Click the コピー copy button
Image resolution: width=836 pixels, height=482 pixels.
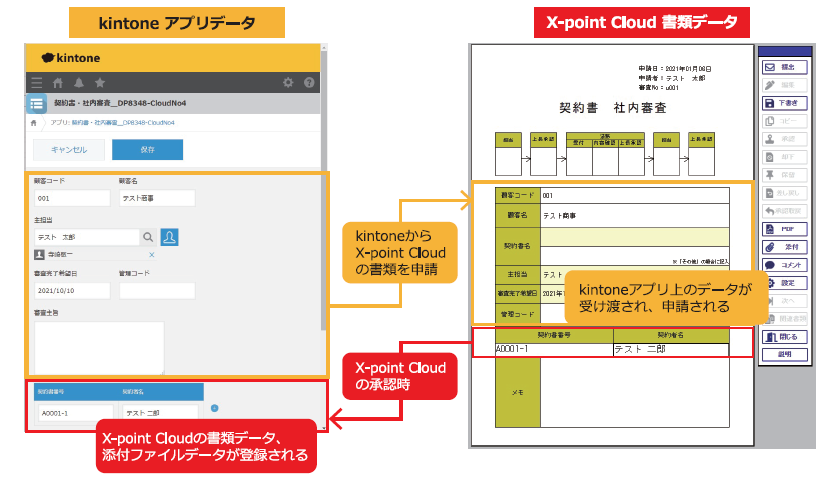coord(784,121)
